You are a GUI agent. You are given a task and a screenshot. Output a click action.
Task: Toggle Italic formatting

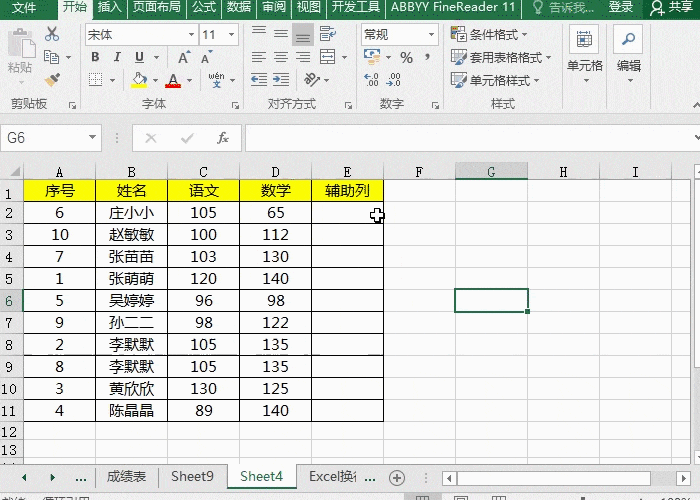pyautogui.click(x=117, y=57)
